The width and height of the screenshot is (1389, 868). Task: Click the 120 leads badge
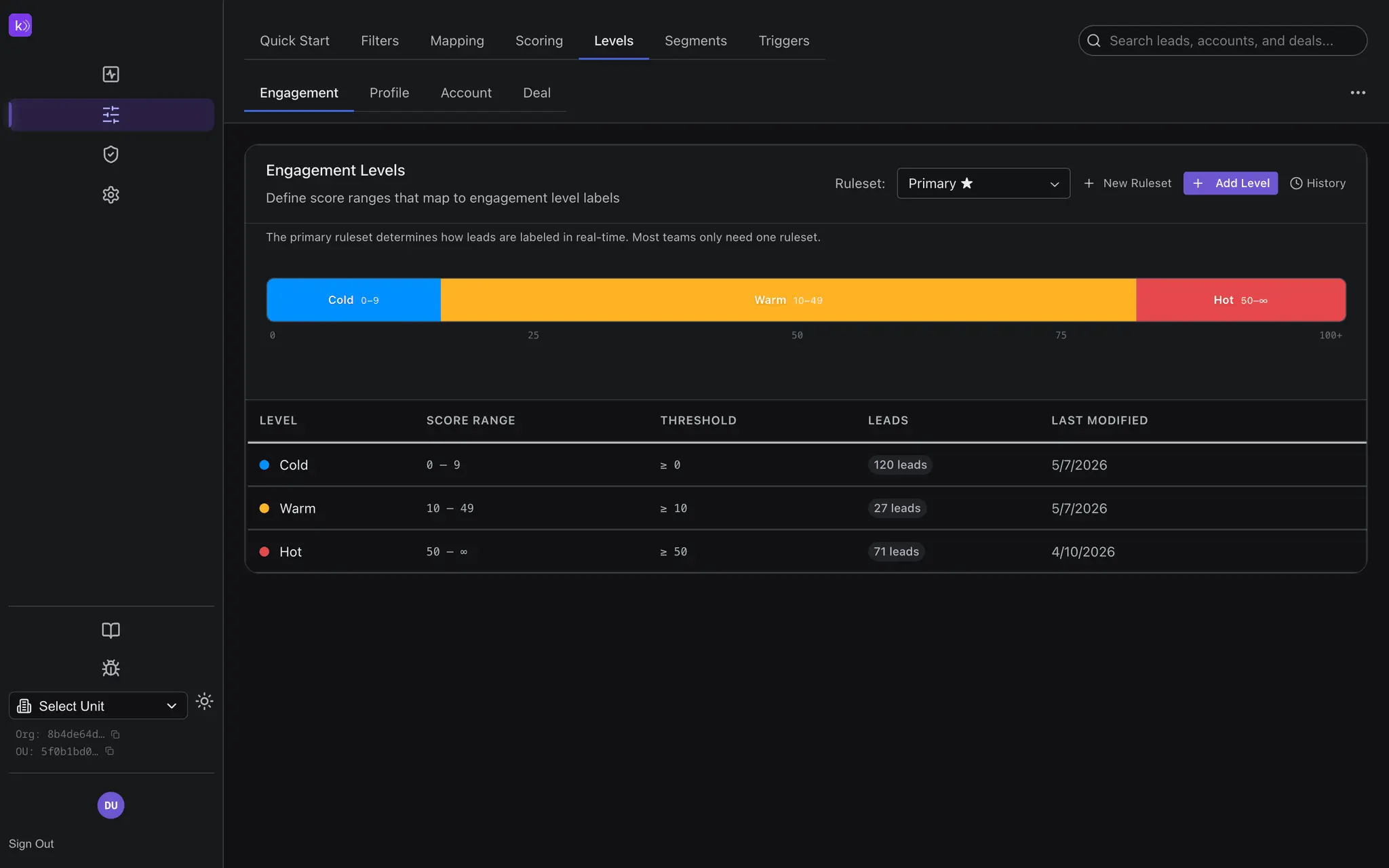point(900,465)
